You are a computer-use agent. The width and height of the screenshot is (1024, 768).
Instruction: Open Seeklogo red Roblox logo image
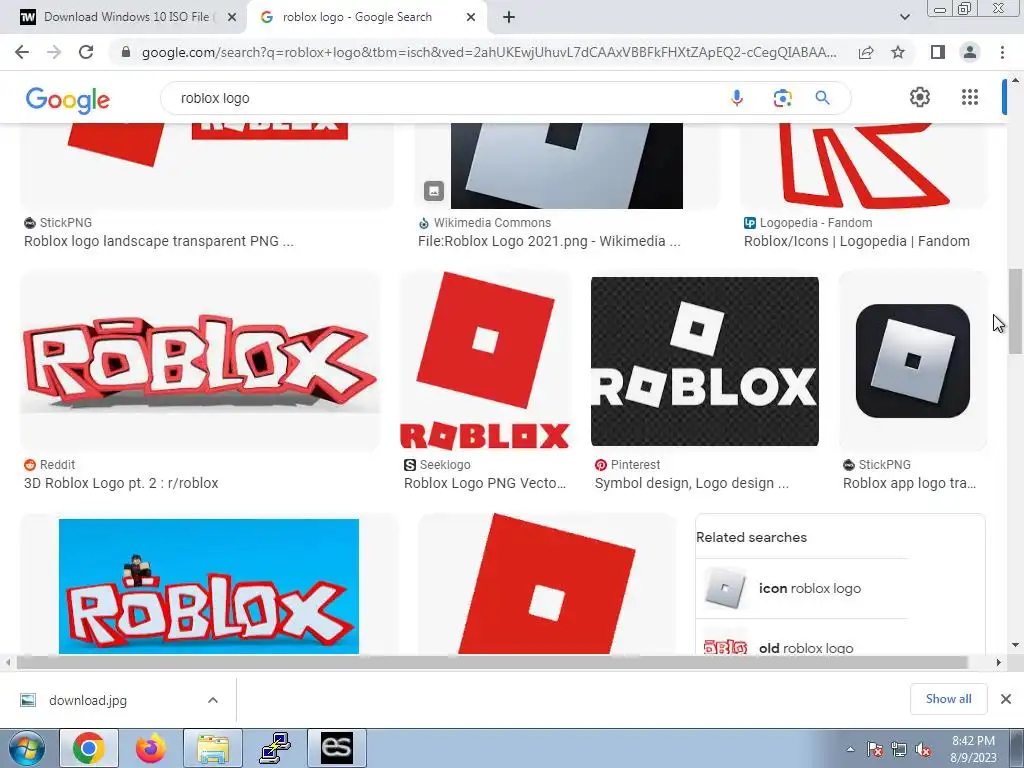tap(485, 360)
